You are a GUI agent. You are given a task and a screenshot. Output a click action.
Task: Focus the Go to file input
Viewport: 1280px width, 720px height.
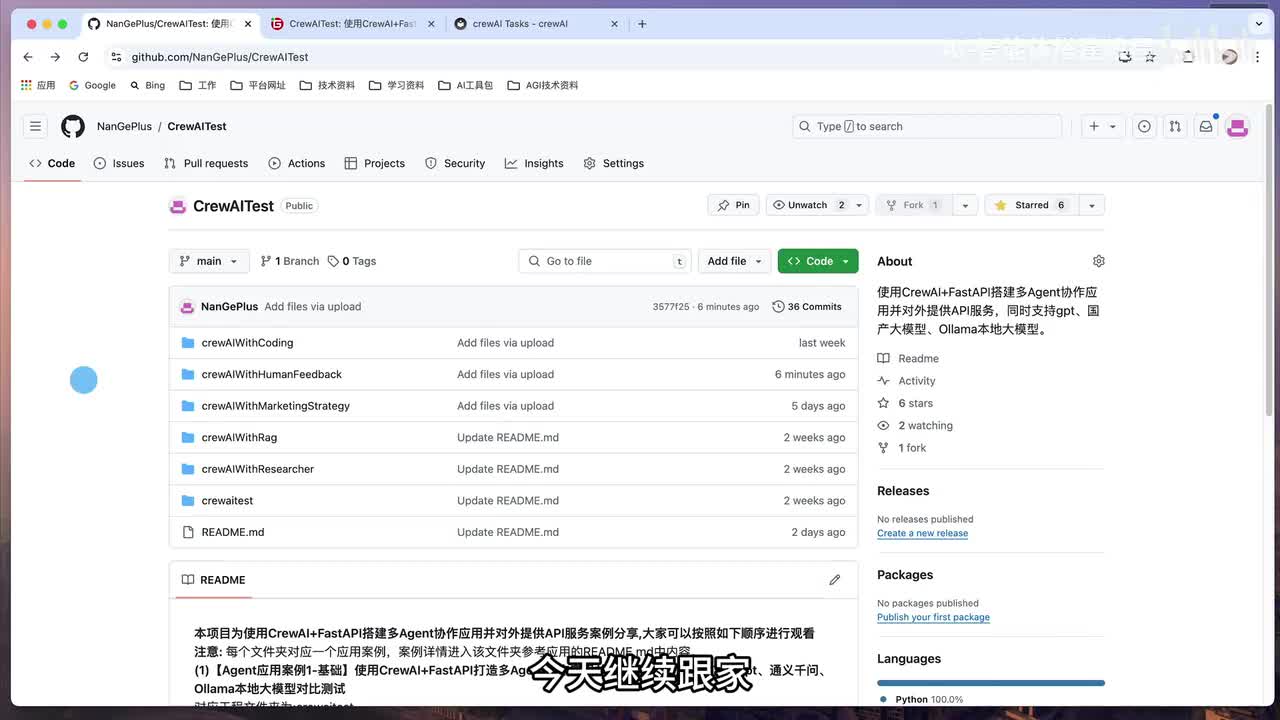pos(605,261)
